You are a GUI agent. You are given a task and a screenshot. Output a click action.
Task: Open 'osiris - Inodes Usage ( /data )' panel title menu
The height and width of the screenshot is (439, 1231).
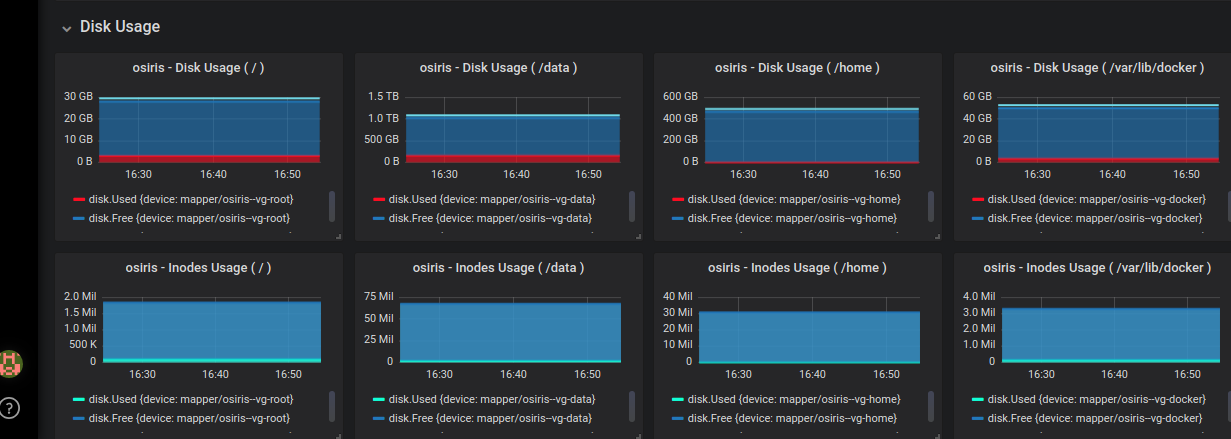[498, 268]
